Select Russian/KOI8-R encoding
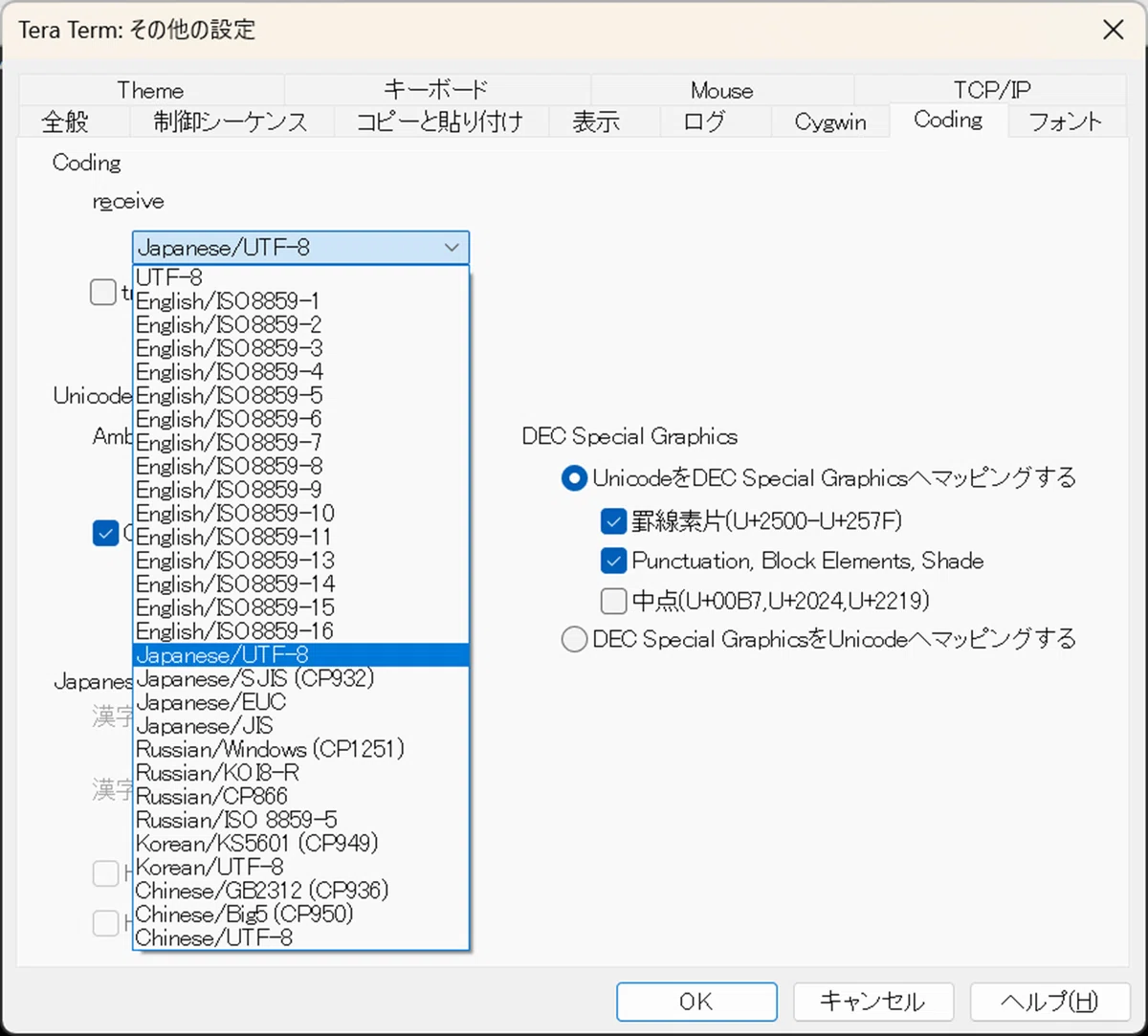The width and height of the screenshot is (1148, 1036). pos(300,773)
